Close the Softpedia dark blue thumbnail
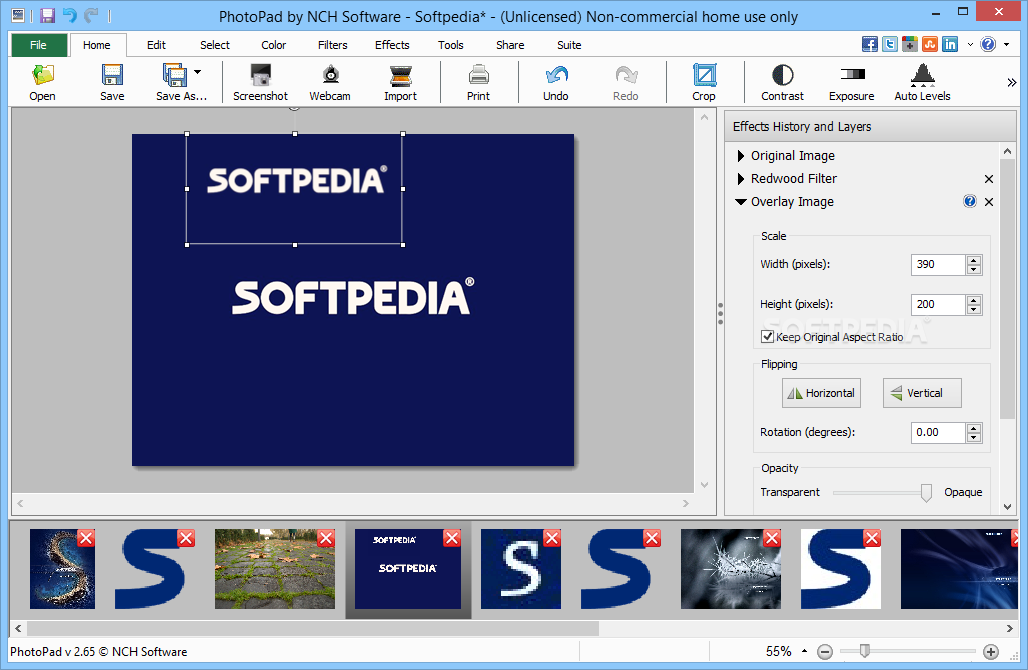1028x670 pixels. (452, 538)
